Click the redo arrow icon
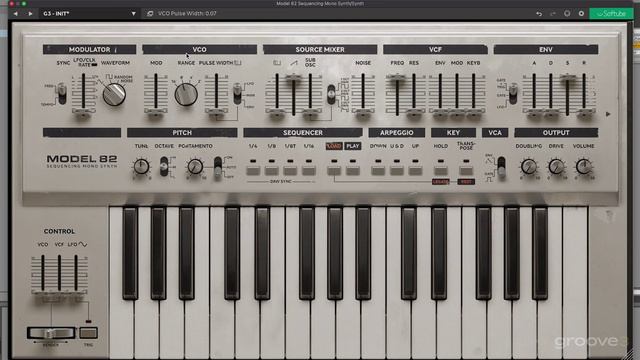The height and width of the screenshot is (360, 640). [553, 13]
